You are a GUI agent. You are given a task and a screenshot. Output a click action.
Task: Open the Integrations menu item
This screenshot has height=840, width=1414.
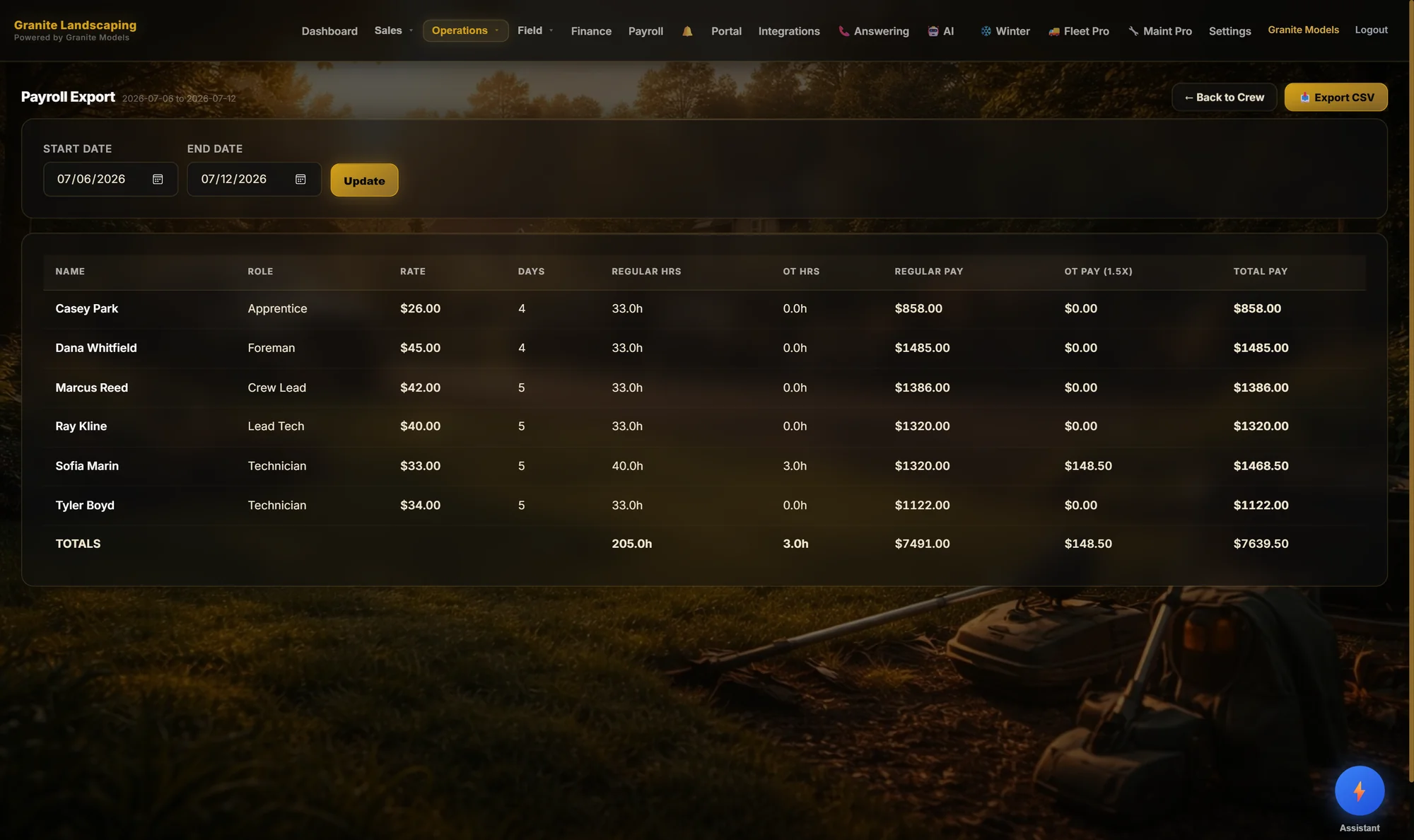(x=789, y=31)
